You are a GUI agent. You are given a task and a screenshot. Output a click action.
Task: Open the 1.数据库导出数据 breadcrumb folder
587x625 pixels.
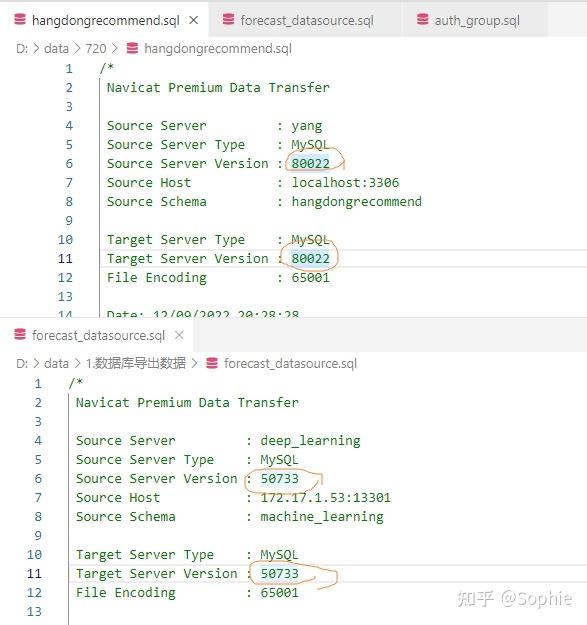(x=135, y=363)
